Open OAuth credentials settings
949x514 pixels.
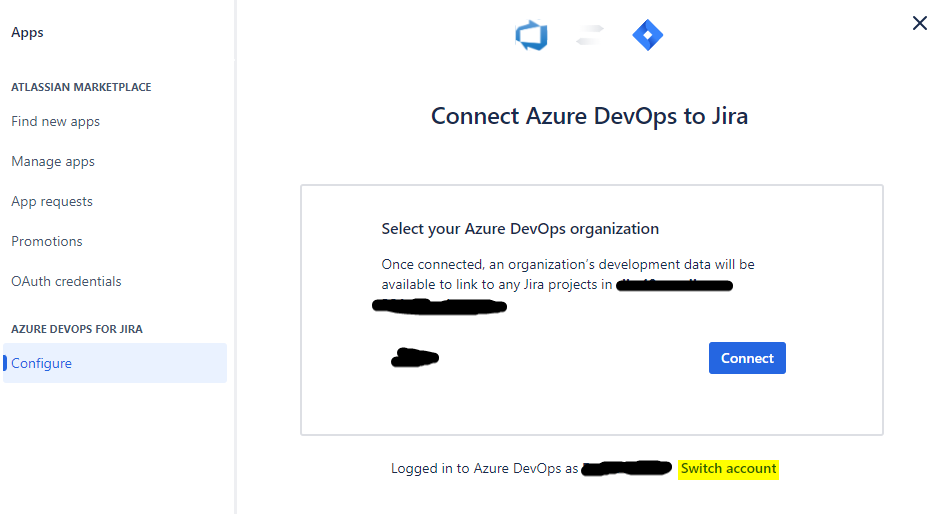point(66,281)
